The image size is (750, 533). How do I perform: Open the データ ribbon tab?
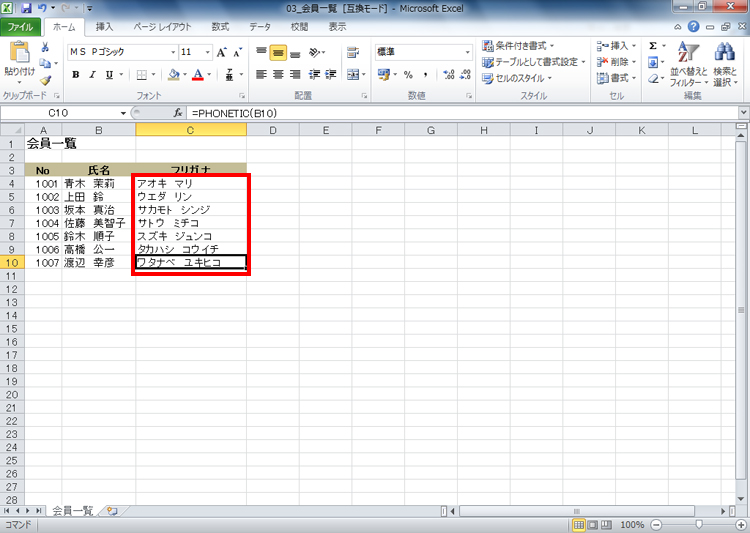(260, 27)
